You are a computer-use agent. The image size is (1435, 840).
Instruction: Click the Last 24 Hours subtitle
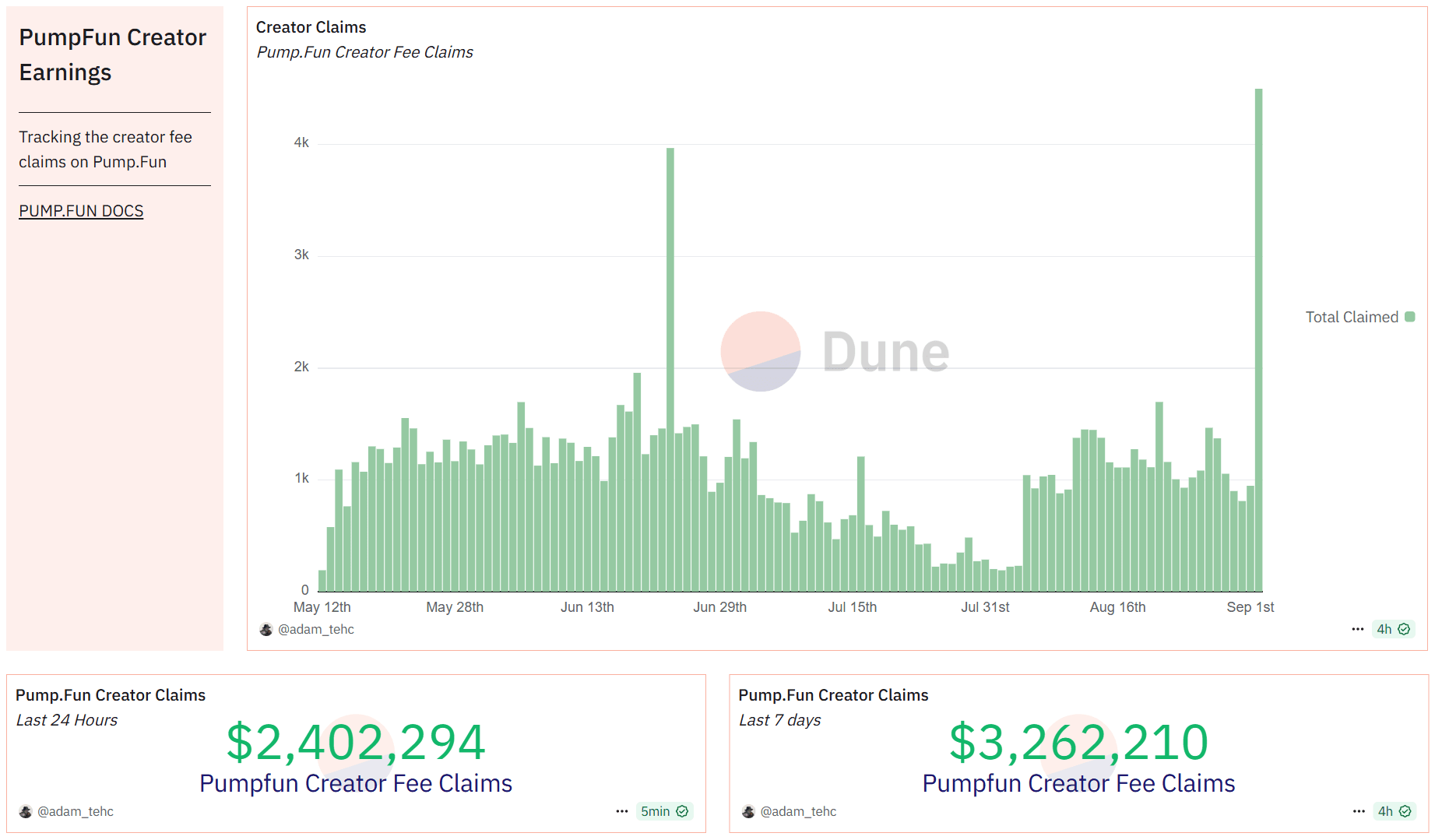coord(67,720)
